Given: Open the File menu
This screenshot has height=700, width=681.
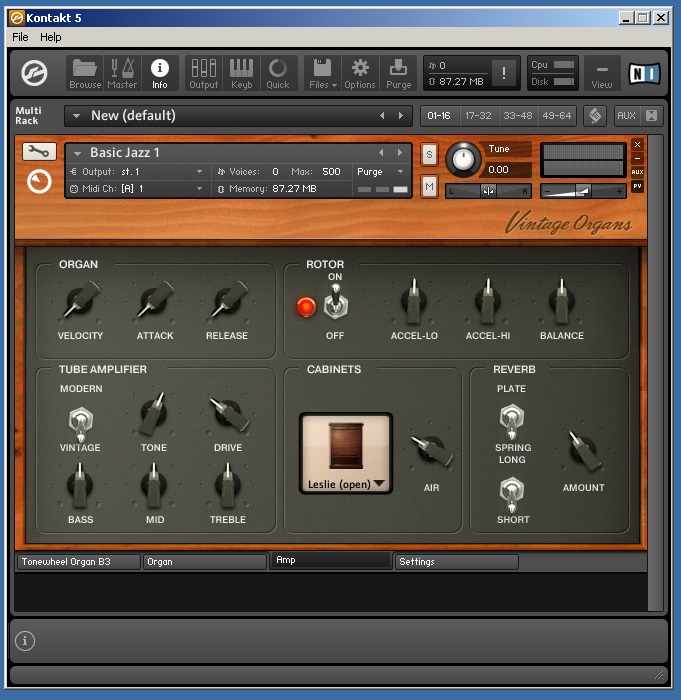Looking at the screenshot, I should tap(20, 37).
